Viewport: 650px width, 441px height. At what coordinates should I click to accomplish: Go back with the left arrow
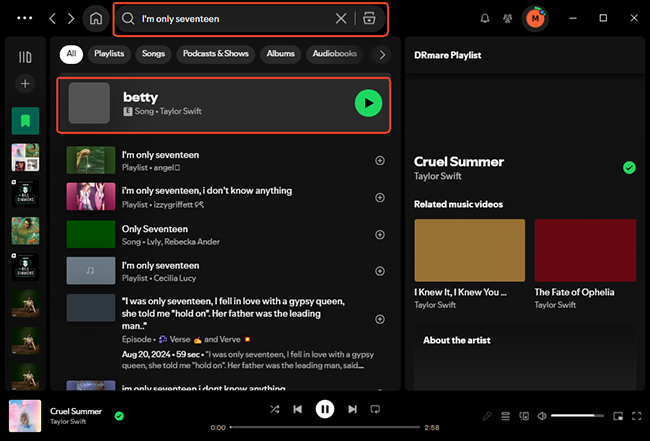(52, 19)
